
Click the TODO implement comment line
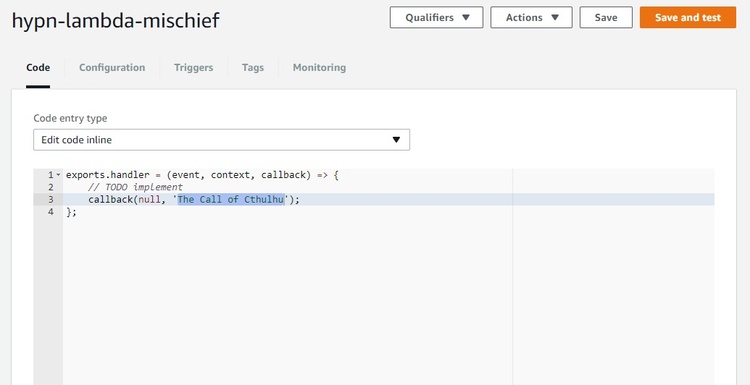point(135,187)
